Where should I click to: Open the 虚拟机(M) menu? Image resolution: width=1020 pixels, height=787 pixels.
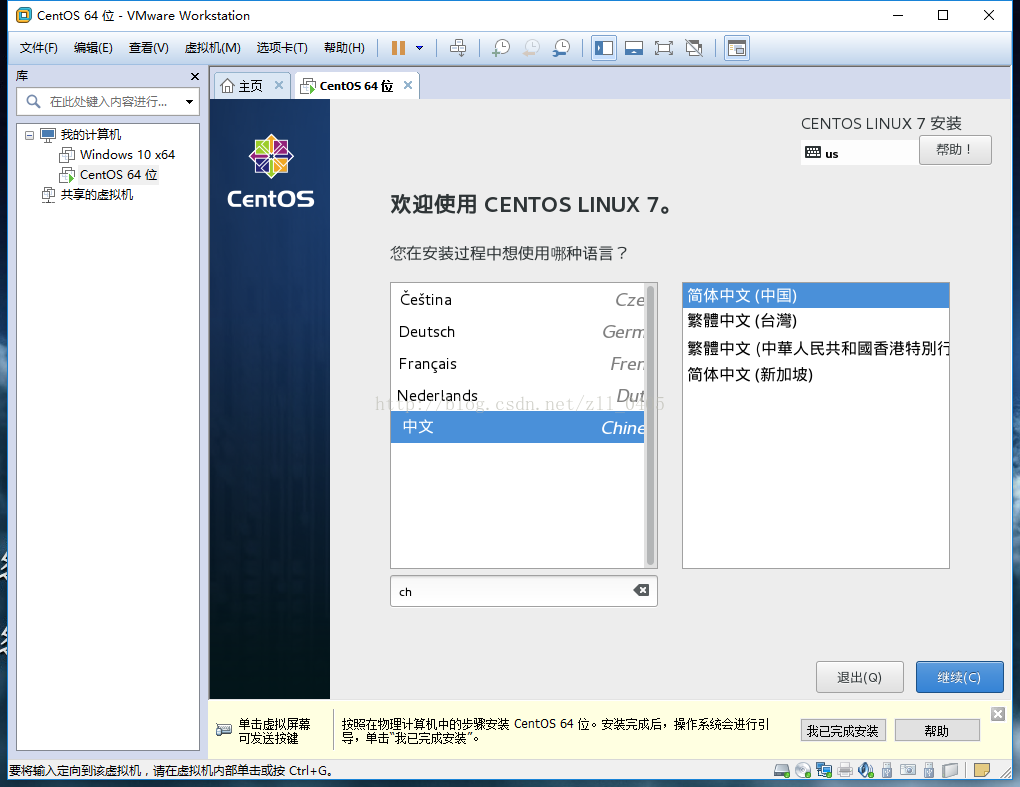(213, 47)
